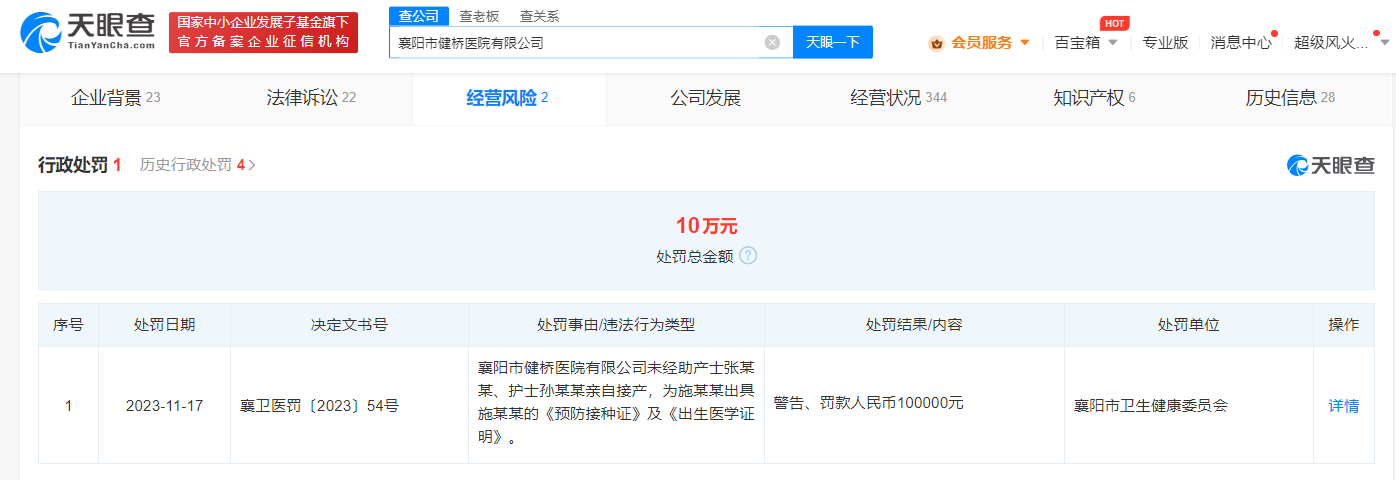The height and width of the screenshot is (480, 1396).
Task: Click the 天眼查 watermark logo at right
Action: [1330, 165]
